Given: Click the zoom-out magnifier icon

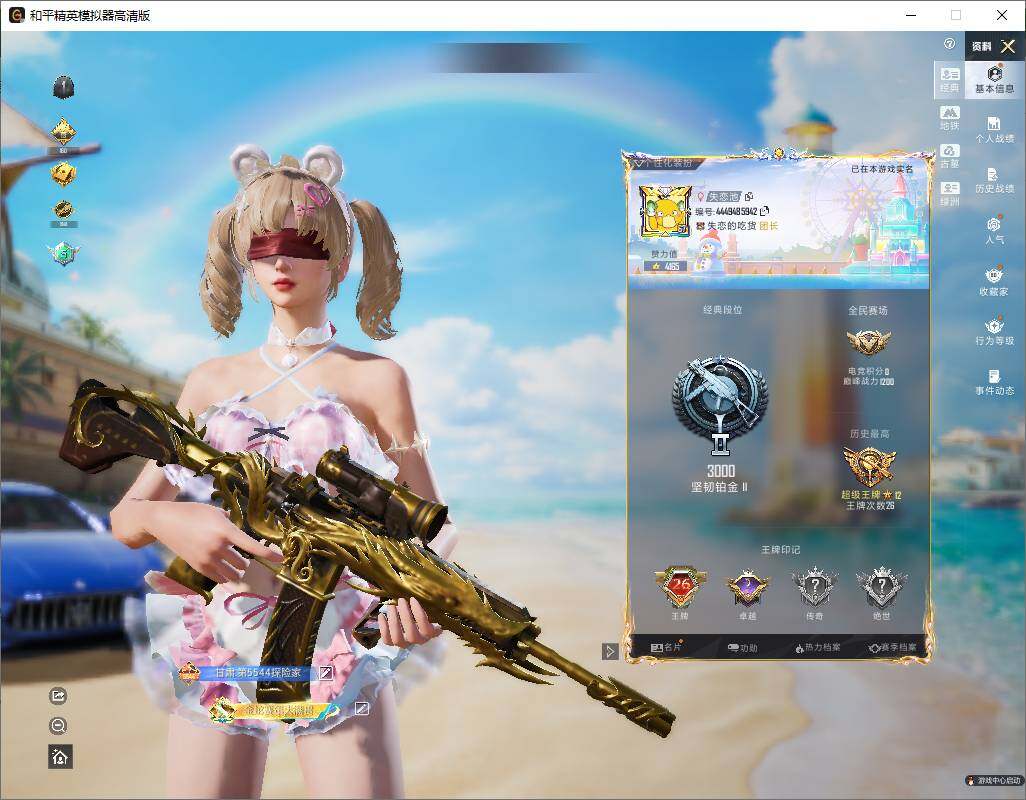Looking at the screenshot, I should pos(58,725).
